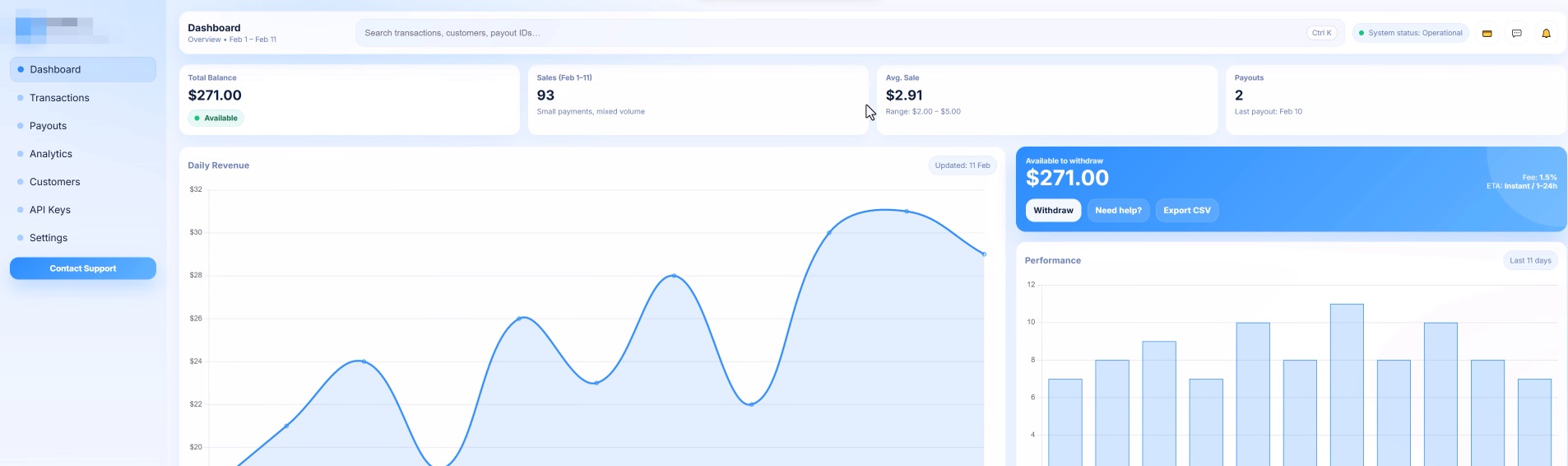This screenshot has height=466, width=1568.
Task: Click the Avg. Sale $2.91 value
Action: [904, 96]
